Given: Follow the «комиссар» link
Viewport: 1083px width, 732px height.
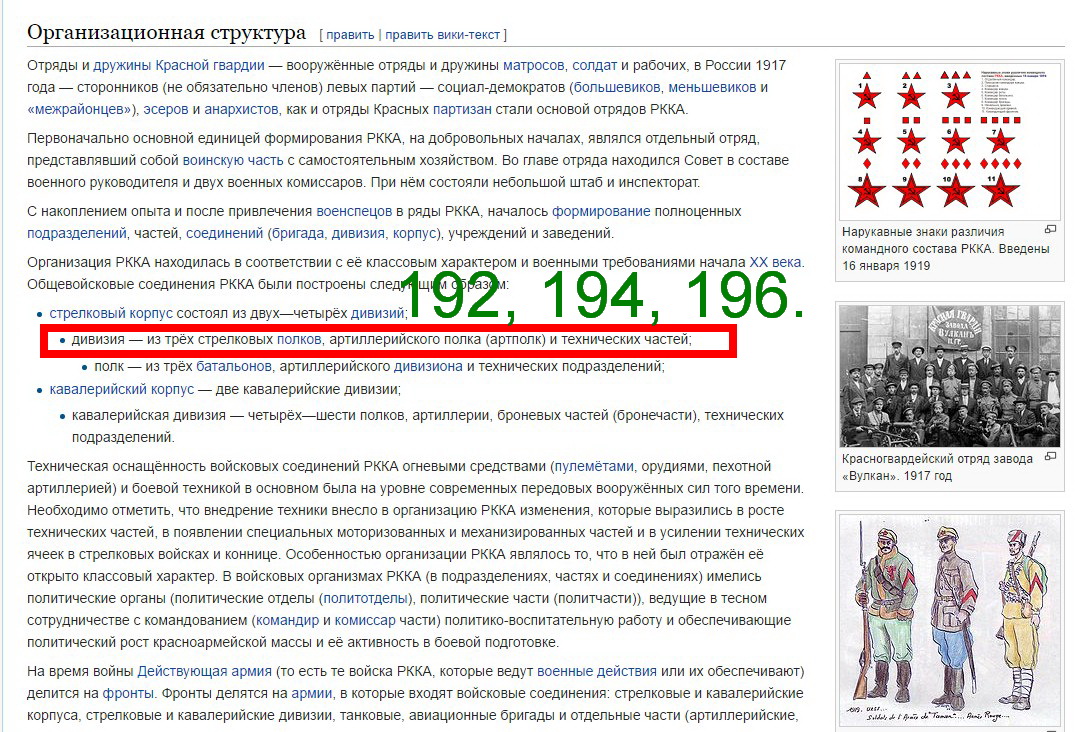Looking at the screenshot, I should [x=365, y=621].
